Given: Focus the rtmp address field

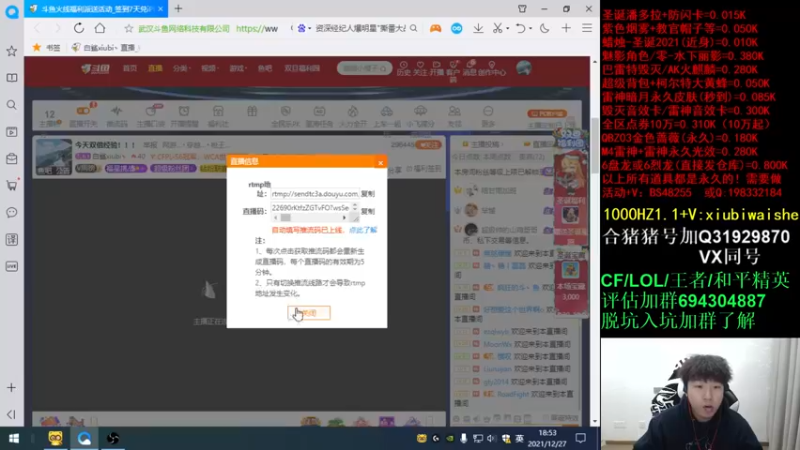Looking at the screenshot, I should tap(315, 194).
